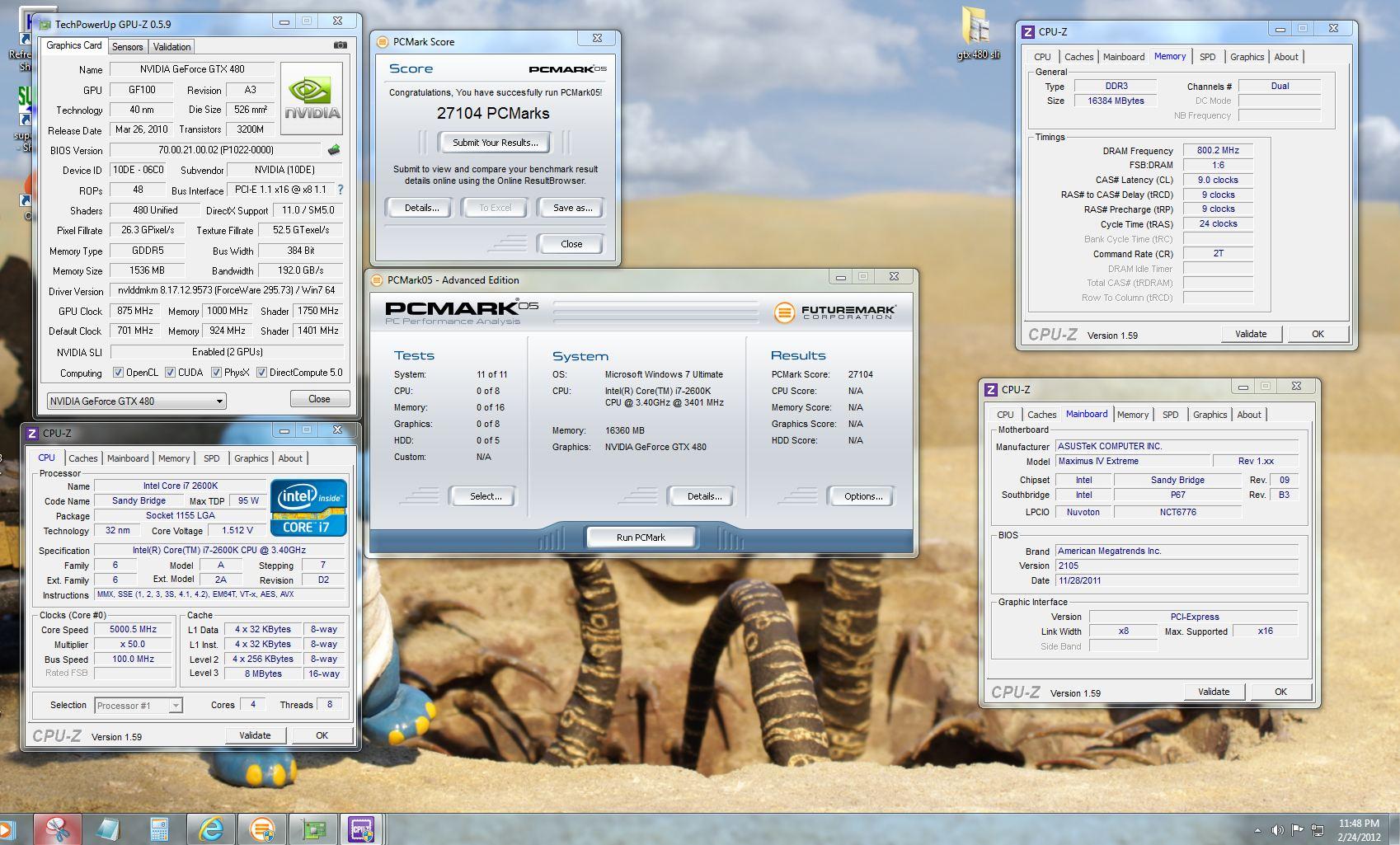Click the CPU-Z Mainboard window title icon

pos(991,389)
